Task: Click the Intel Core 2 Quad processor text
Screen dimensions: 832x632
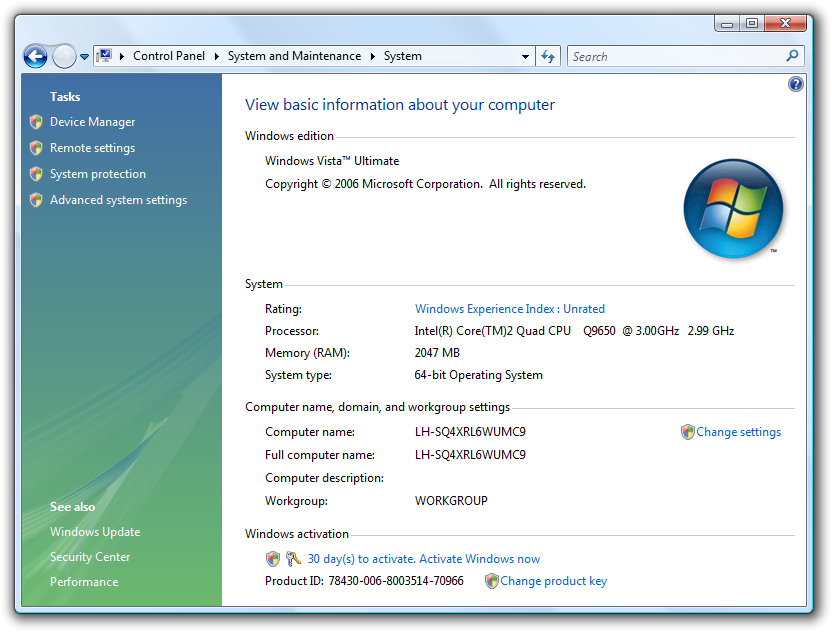Action: click(x=574, y=331)
